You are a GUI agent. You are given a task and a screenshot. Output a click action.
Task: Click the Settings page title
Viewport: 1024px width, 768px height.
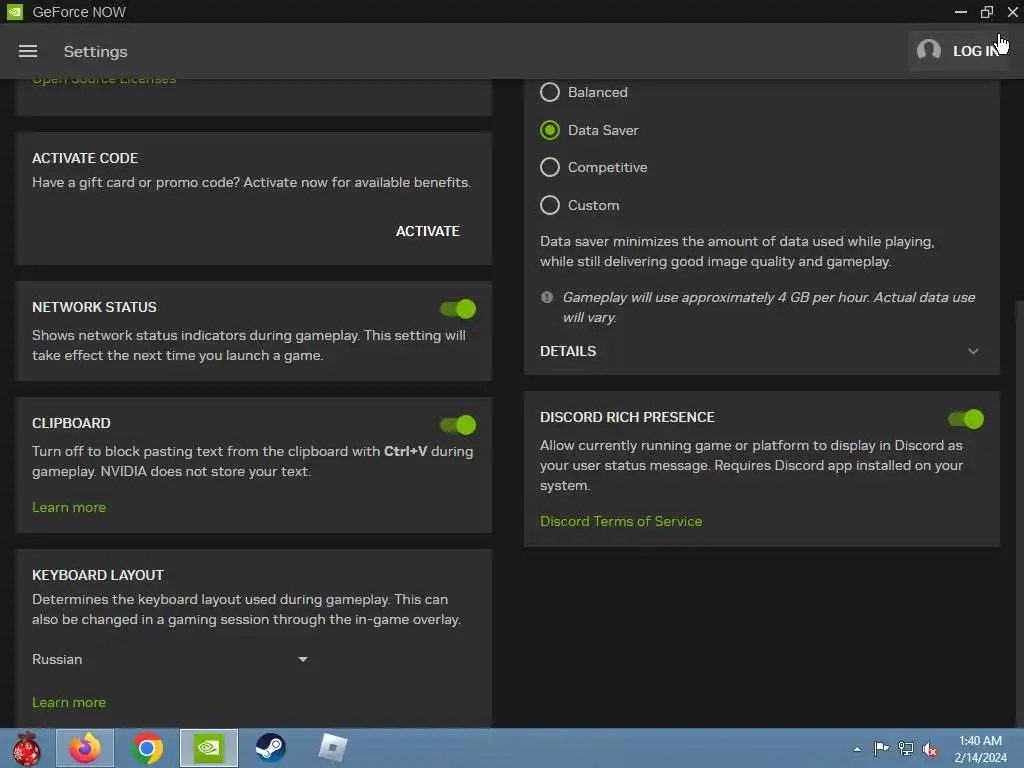[95, 52]
